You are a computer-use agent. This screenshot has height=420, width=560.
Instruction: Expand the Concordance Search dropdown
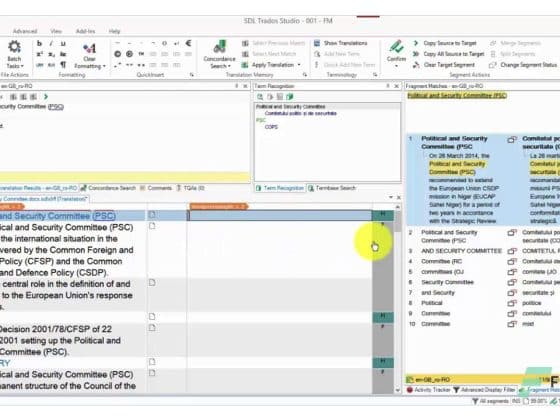(x=229, y=66)
